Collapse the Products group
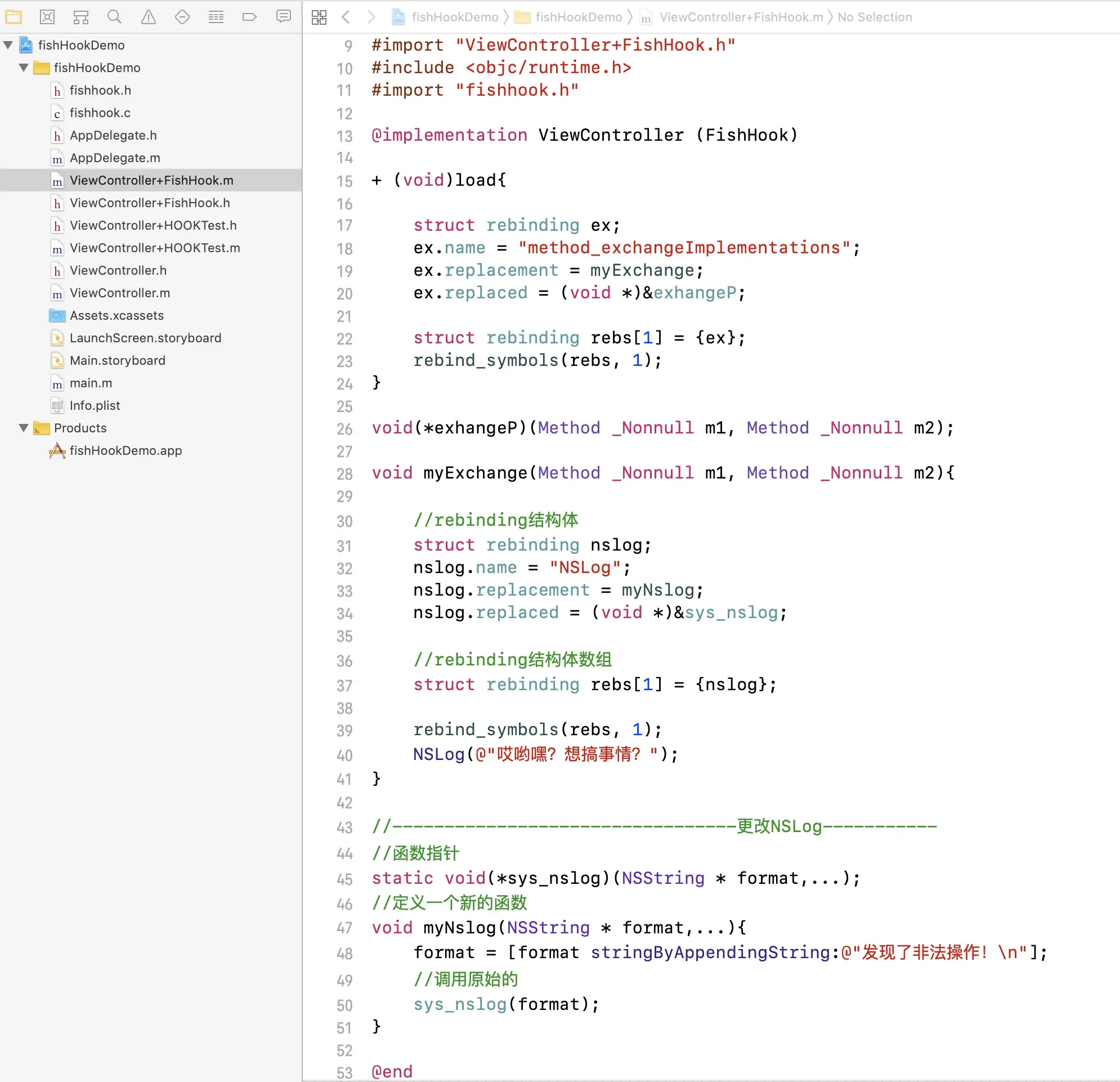 coord(24,427)
